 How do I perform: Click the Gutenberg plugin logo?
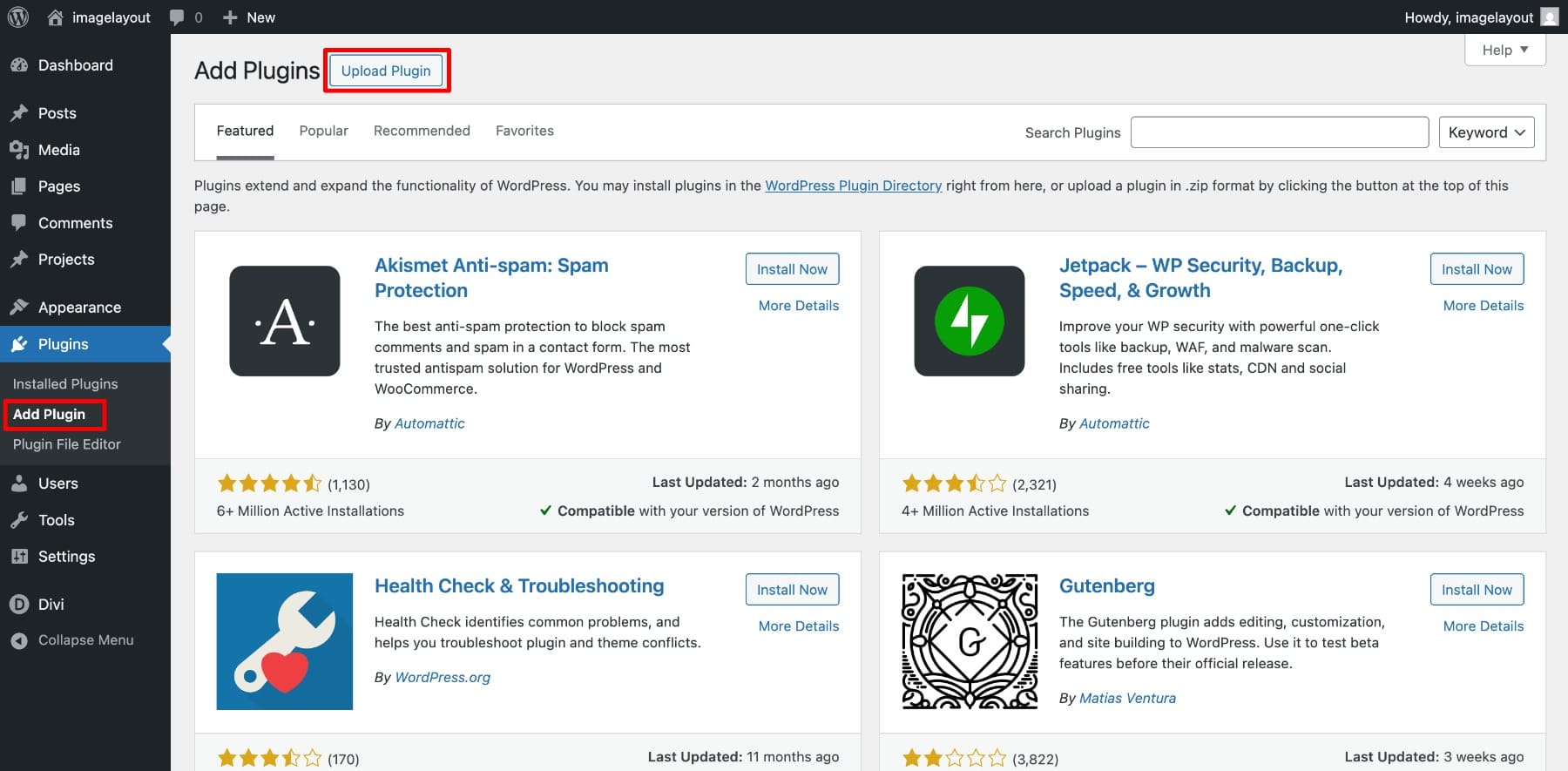pyautogui.click(x=970, y=641)
